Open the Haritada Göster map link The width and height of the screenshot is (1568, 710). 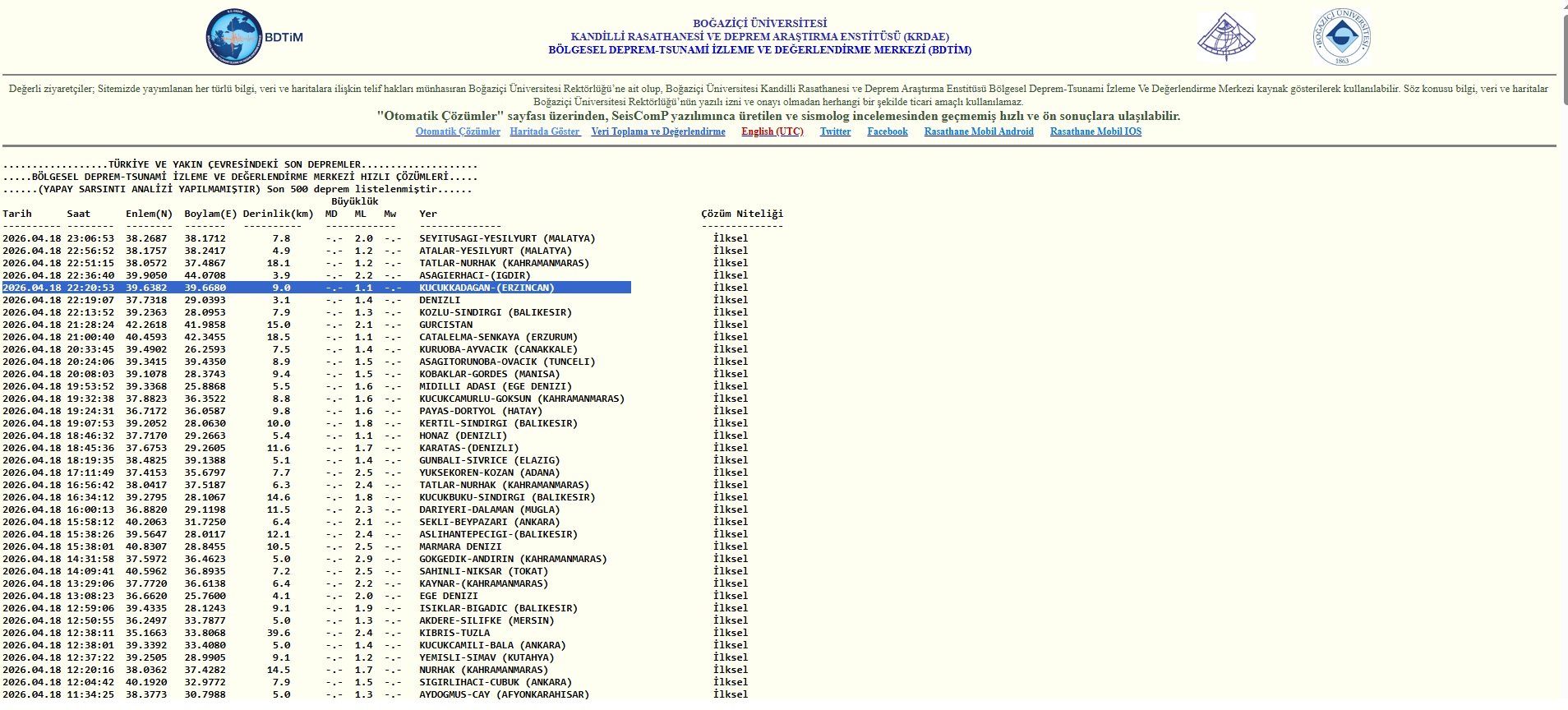point(545,131)
